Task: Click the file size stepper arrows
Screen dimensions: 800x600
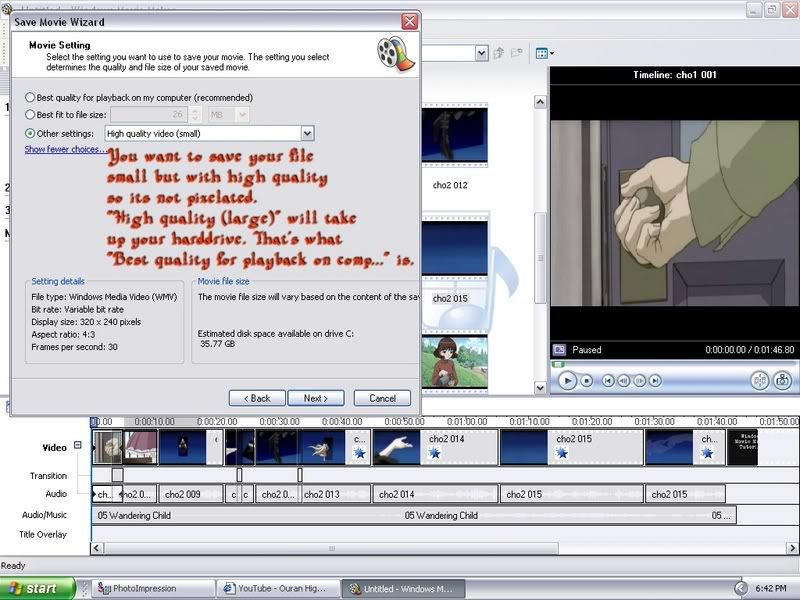Action: pyautogui.click(x=195, y=115)
